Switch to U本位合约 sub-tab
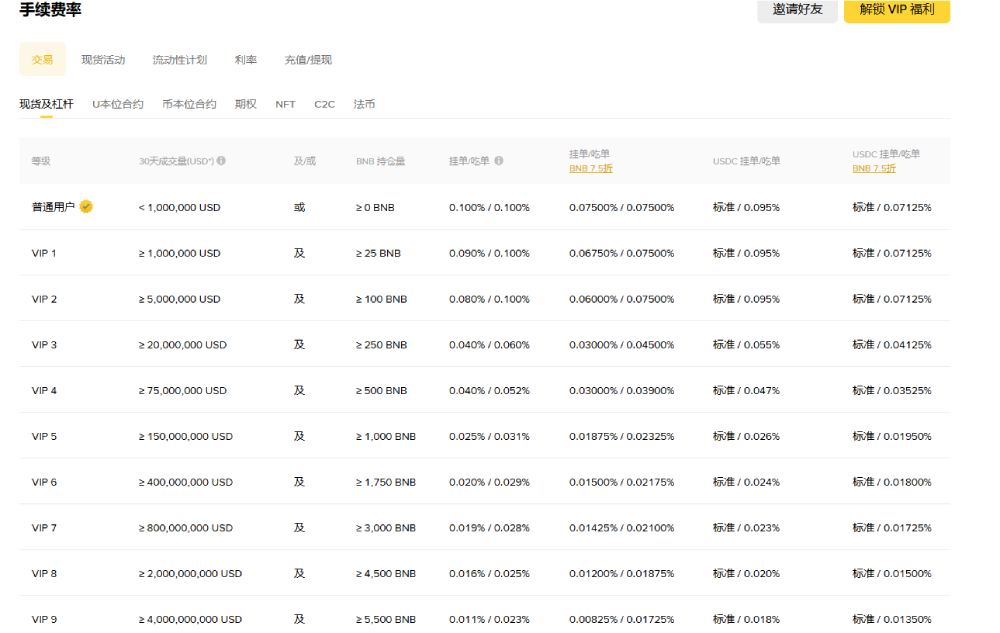This screenshot has height=633, width=1000. (x=120, y=103)
